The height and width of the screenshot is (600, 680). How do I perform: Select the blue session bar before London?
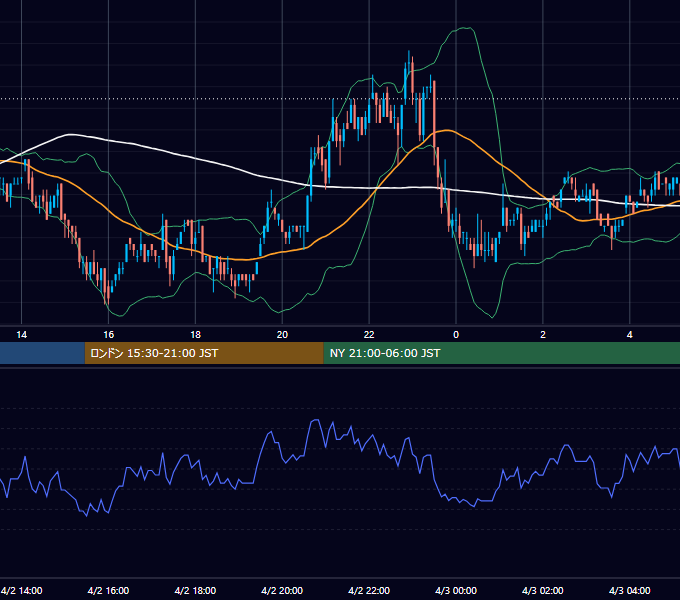(x=42, y=353)
